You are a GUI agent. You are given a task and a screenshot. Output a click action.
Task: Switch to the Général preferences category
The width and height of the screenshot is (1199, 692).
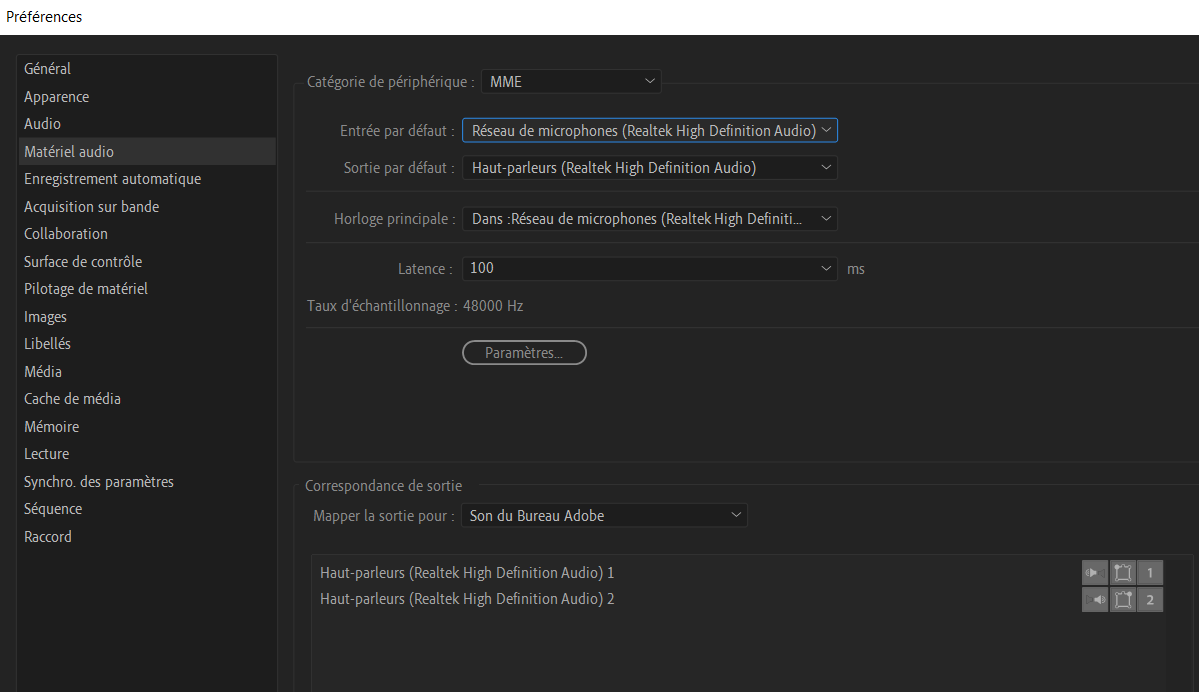(x=48, y=69)
